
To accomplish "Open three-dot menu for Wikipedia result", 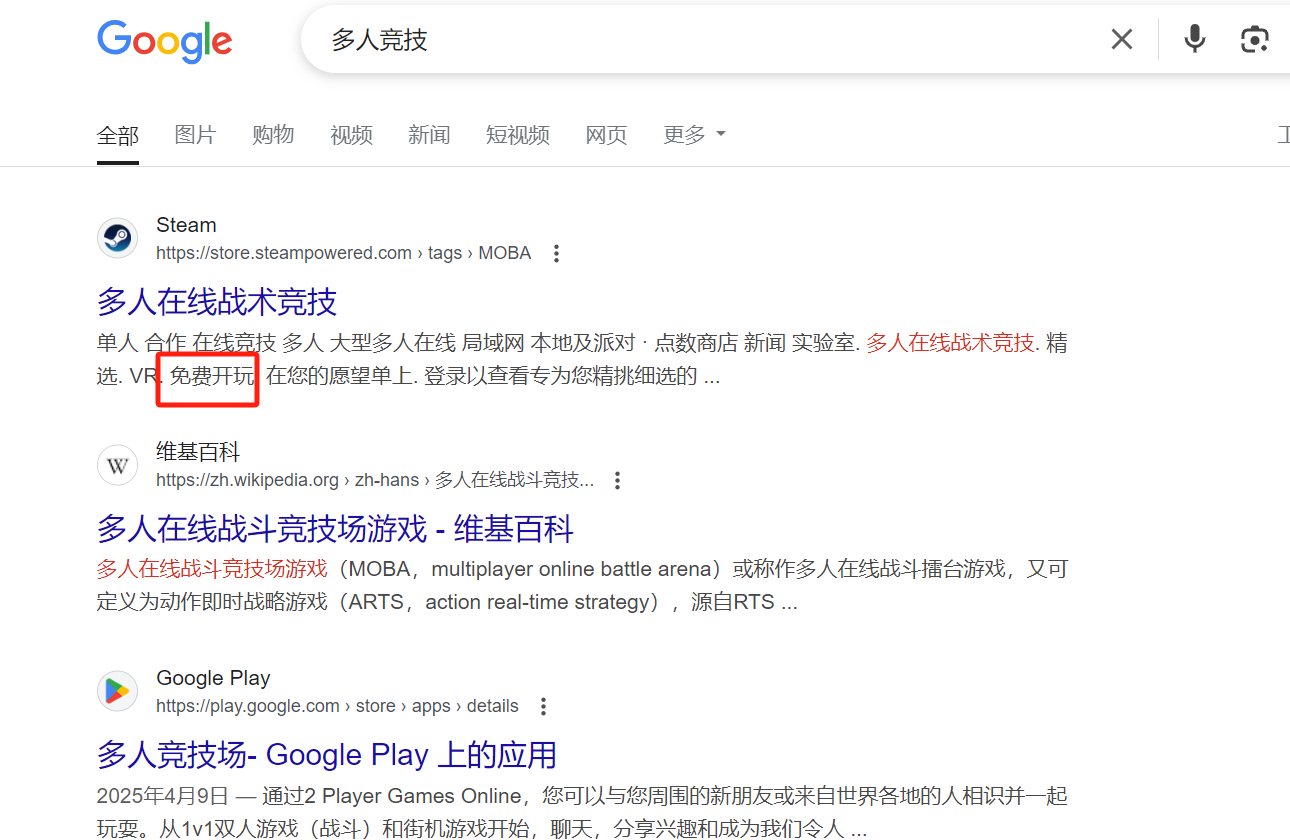I will [x=618, y=480].
